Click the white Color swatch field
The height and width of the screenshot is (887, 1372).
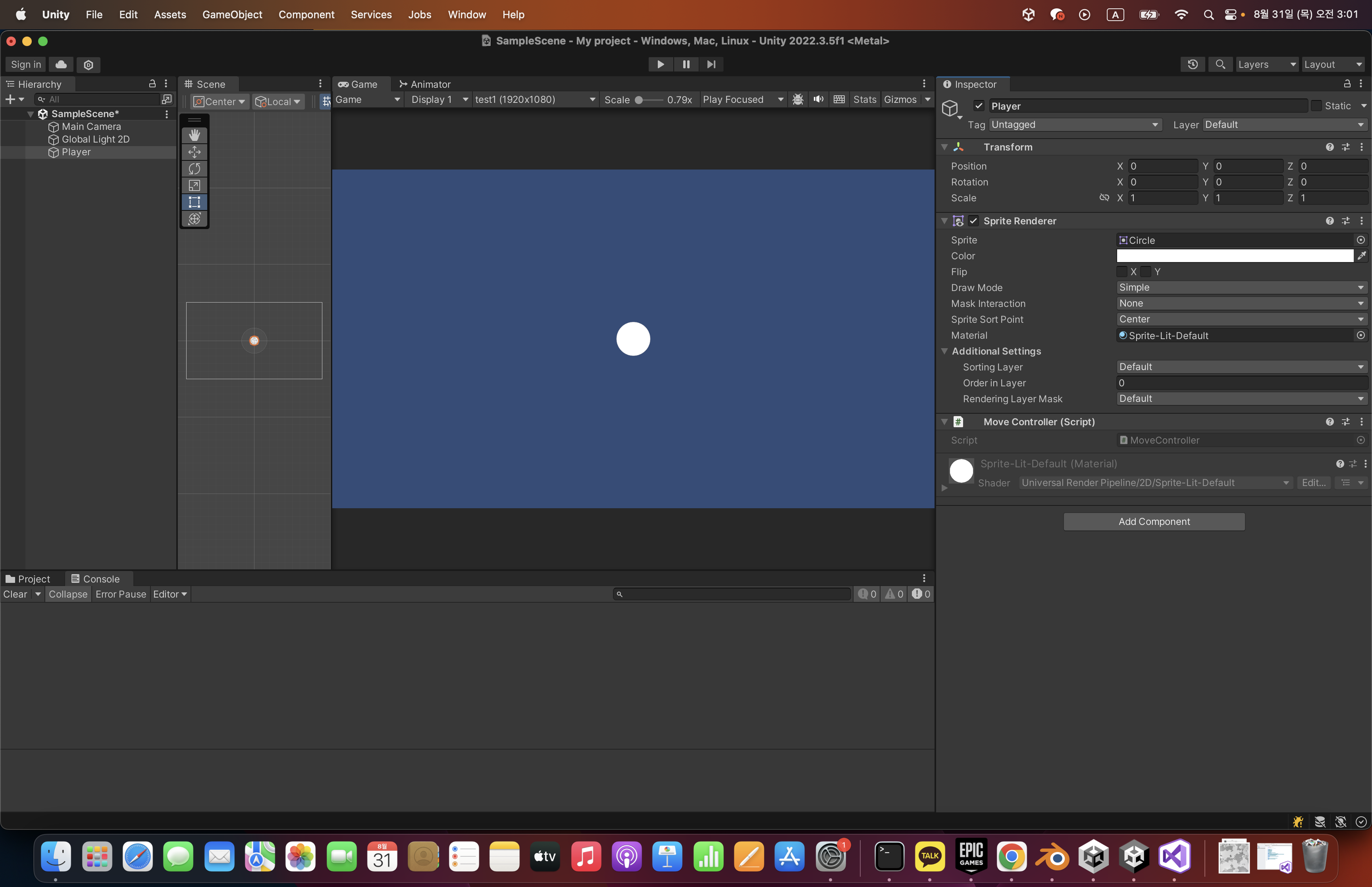tap(1234, 256)
